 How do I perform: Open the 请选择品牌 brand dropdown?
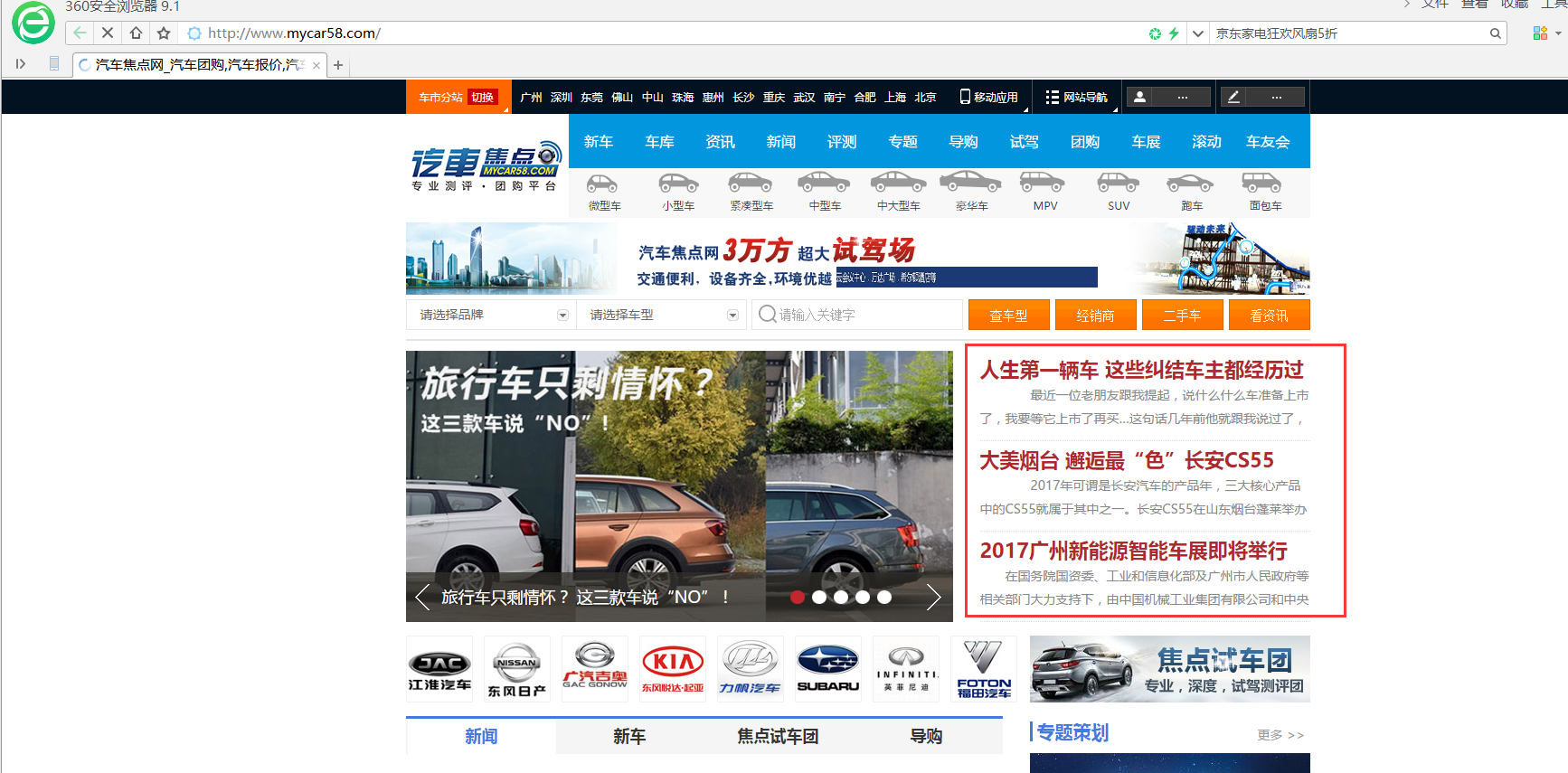click(x=493, y=315)
